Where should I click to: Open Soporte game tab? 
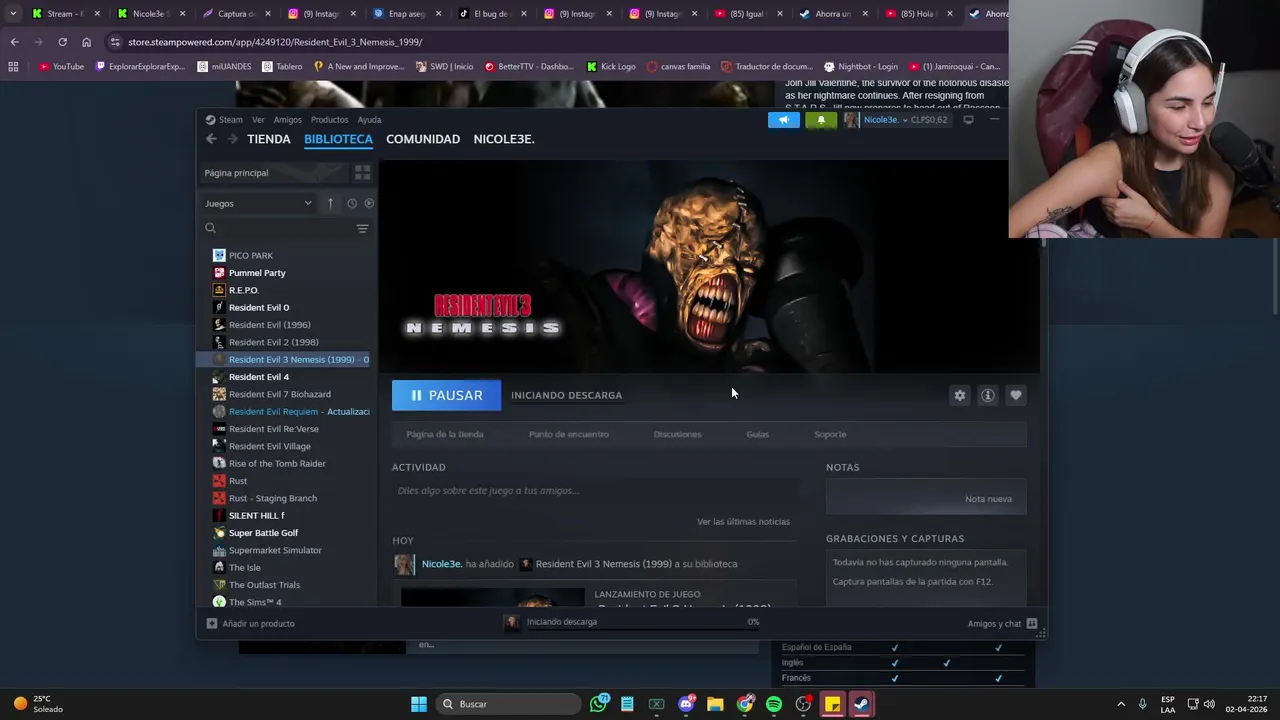pyautogui.click(x=830, y=434)
